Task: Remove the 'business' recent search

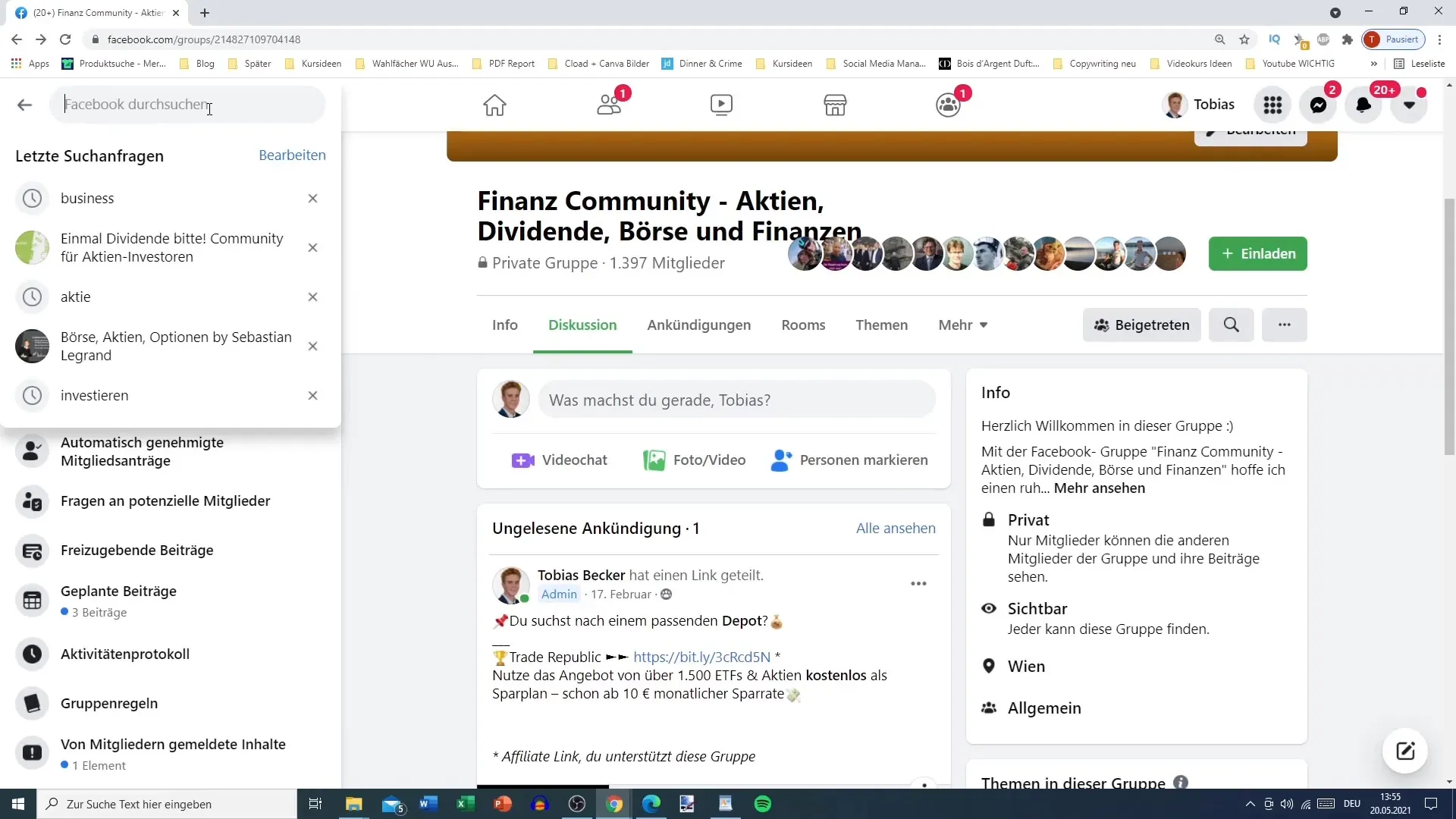Action: tap(312, 198)
